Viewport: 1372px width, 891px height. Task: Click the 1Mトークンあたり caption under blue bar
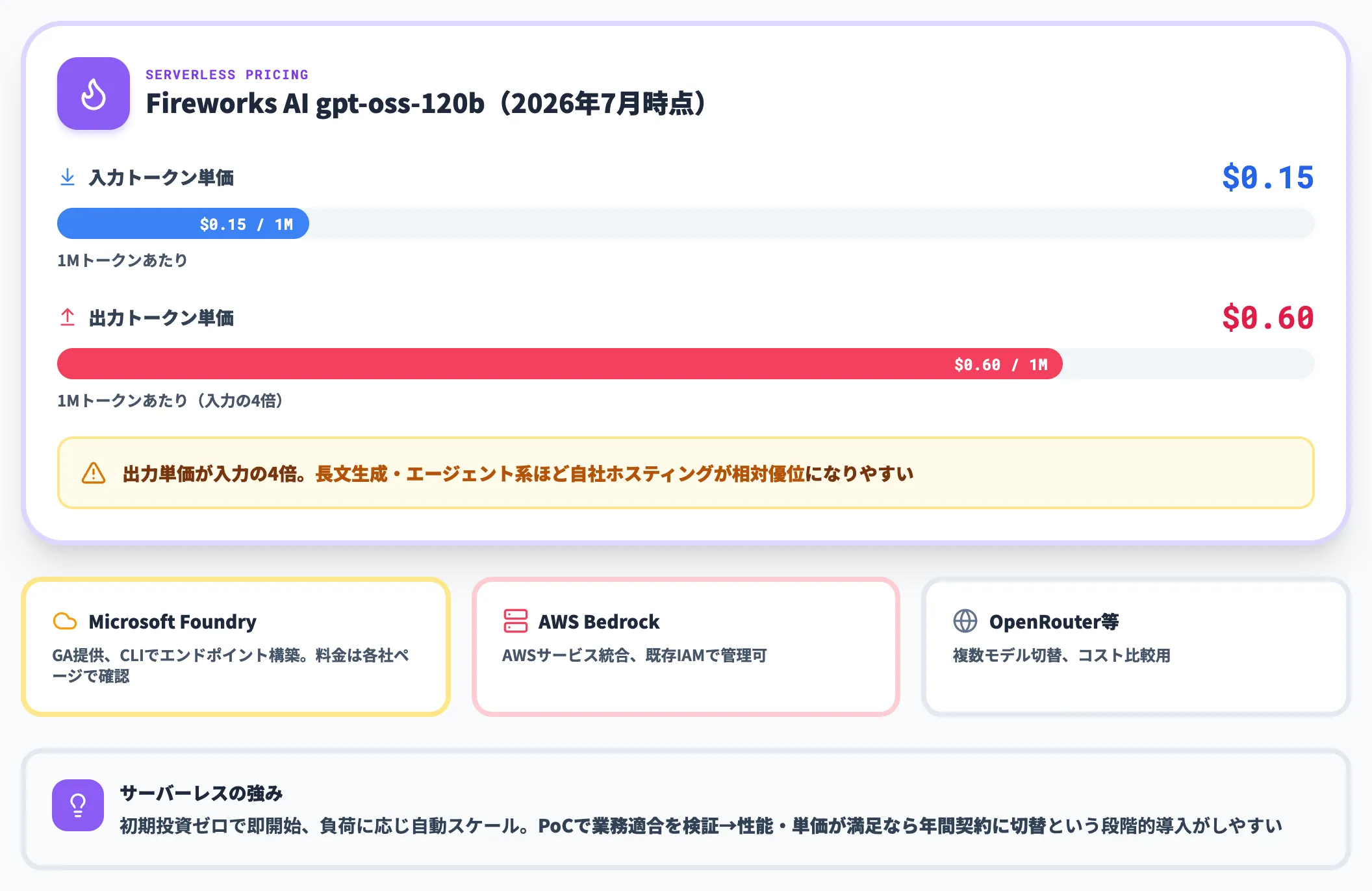[122, 260]
